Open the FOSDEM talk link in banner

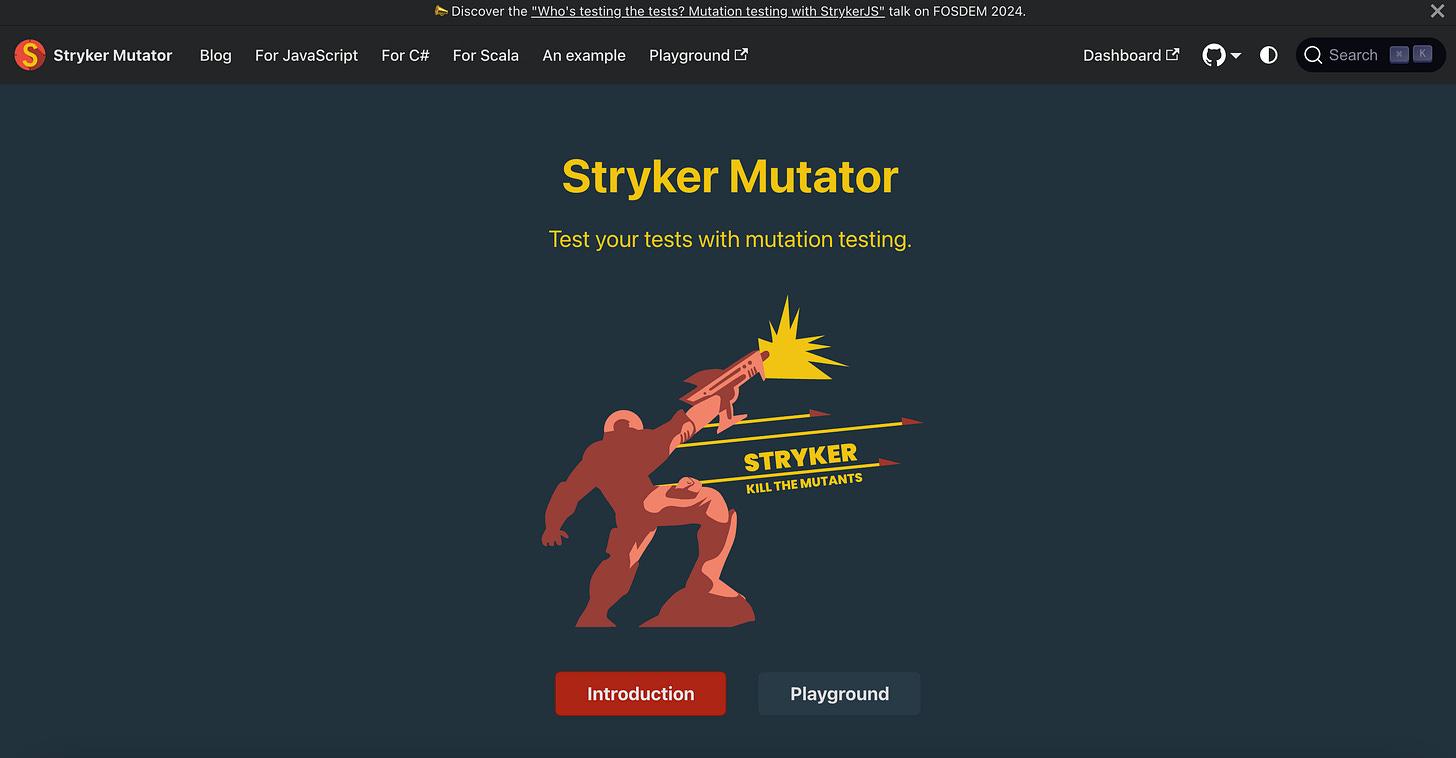(708, 11)
